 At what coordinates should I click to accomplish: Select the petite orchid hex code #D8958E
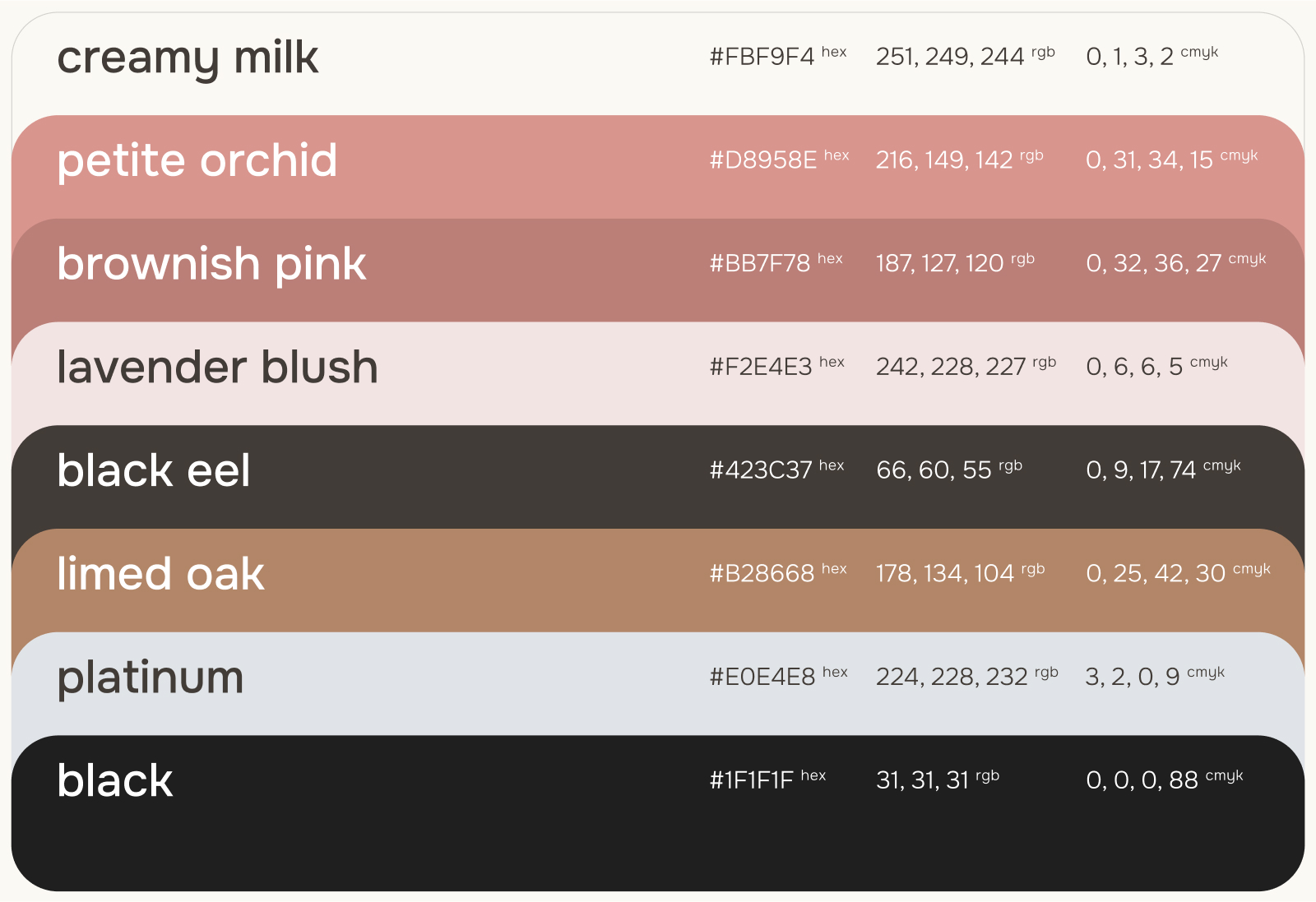coord(763,160)
